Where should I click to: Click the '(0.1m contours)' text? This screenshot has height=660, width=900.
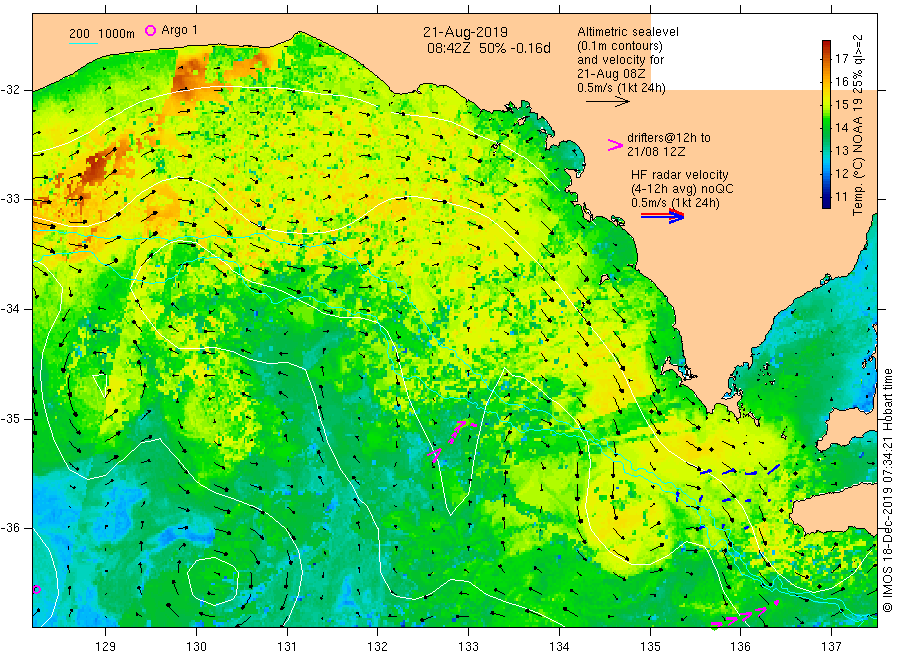click(620, 46)
